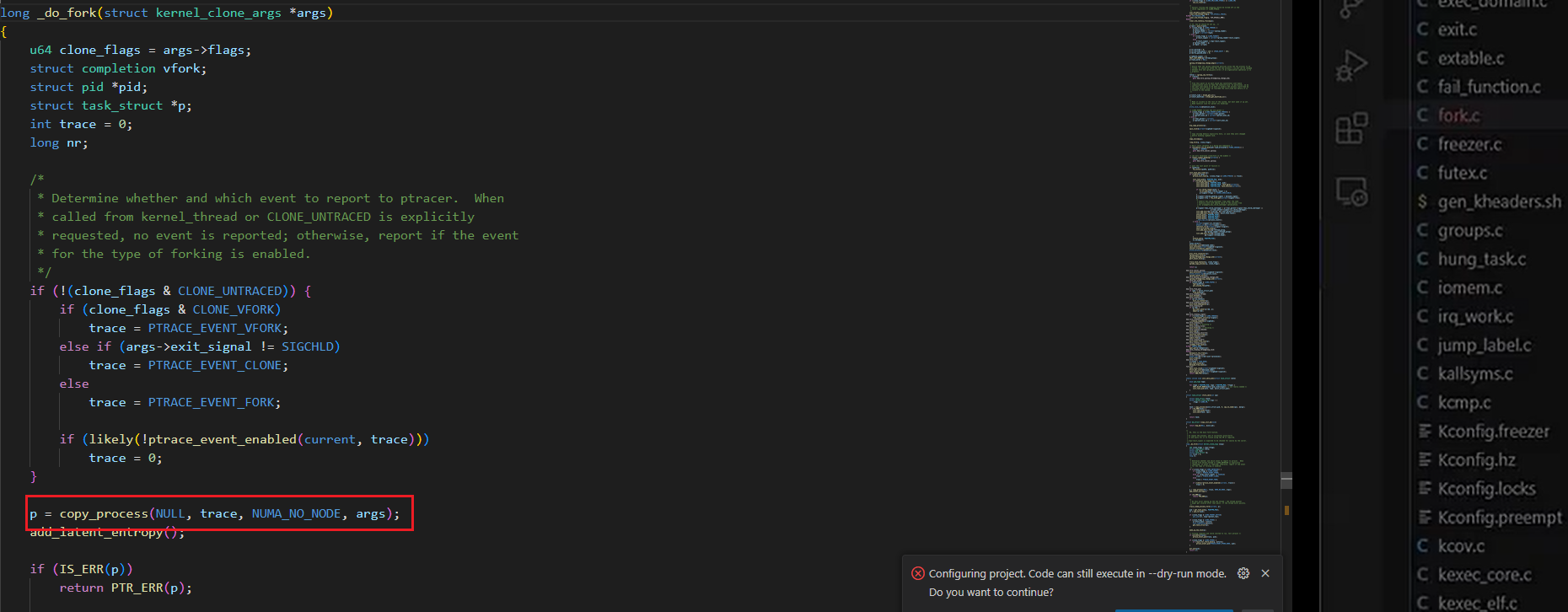Click the add_latent_entropy() line

pos(107,532)
